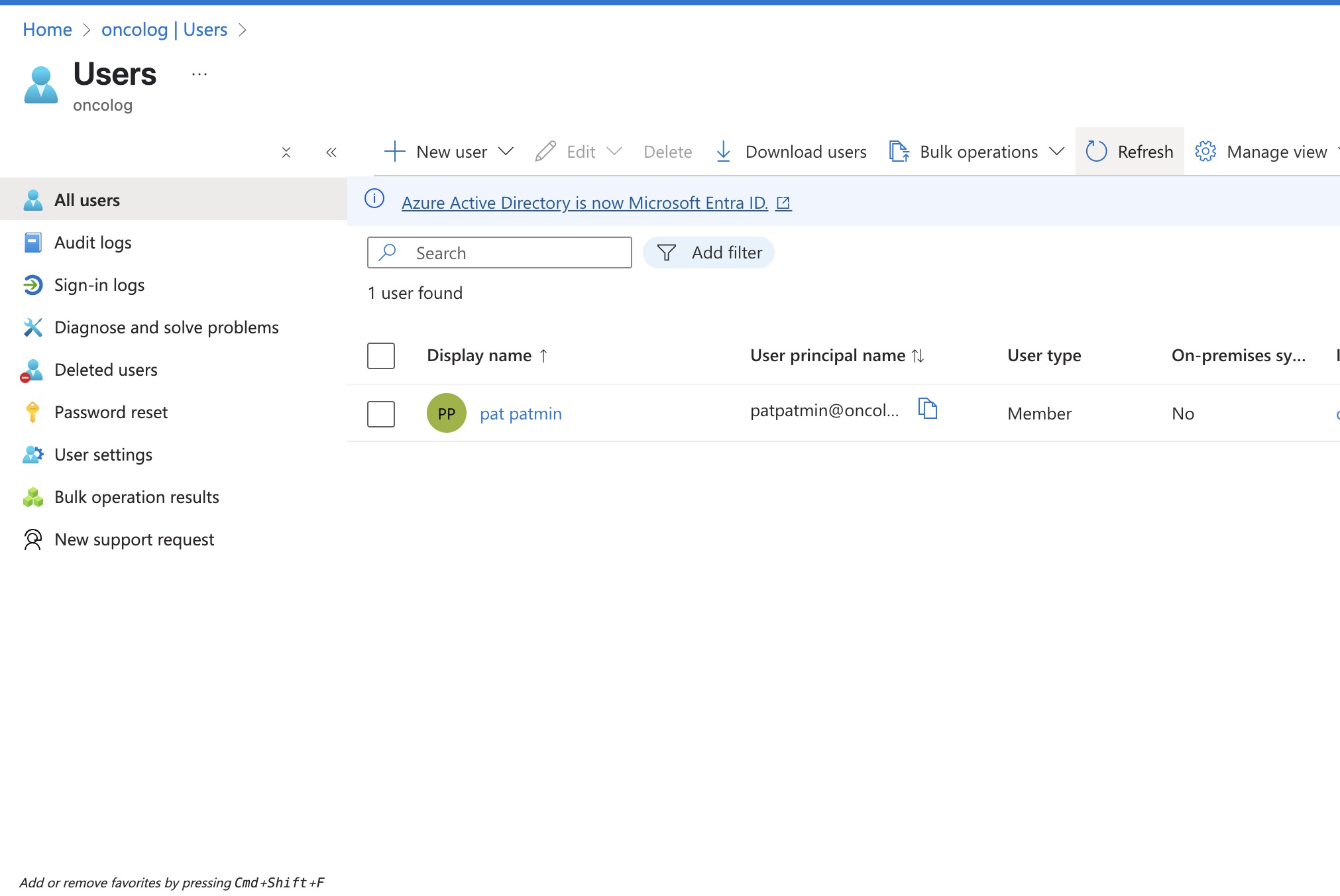Click the Deleted users icon
This screenshot has height=896, width=1340.
pos(31,370)
